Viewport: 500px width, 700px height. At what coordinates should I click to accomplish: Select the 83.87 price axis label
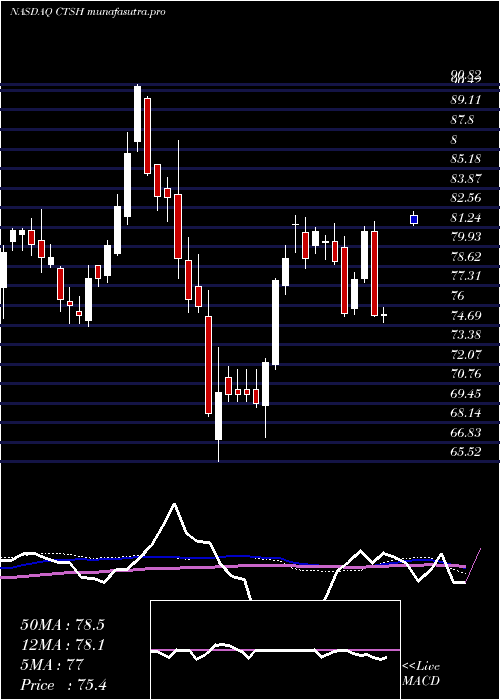click(x=466, y=179)
